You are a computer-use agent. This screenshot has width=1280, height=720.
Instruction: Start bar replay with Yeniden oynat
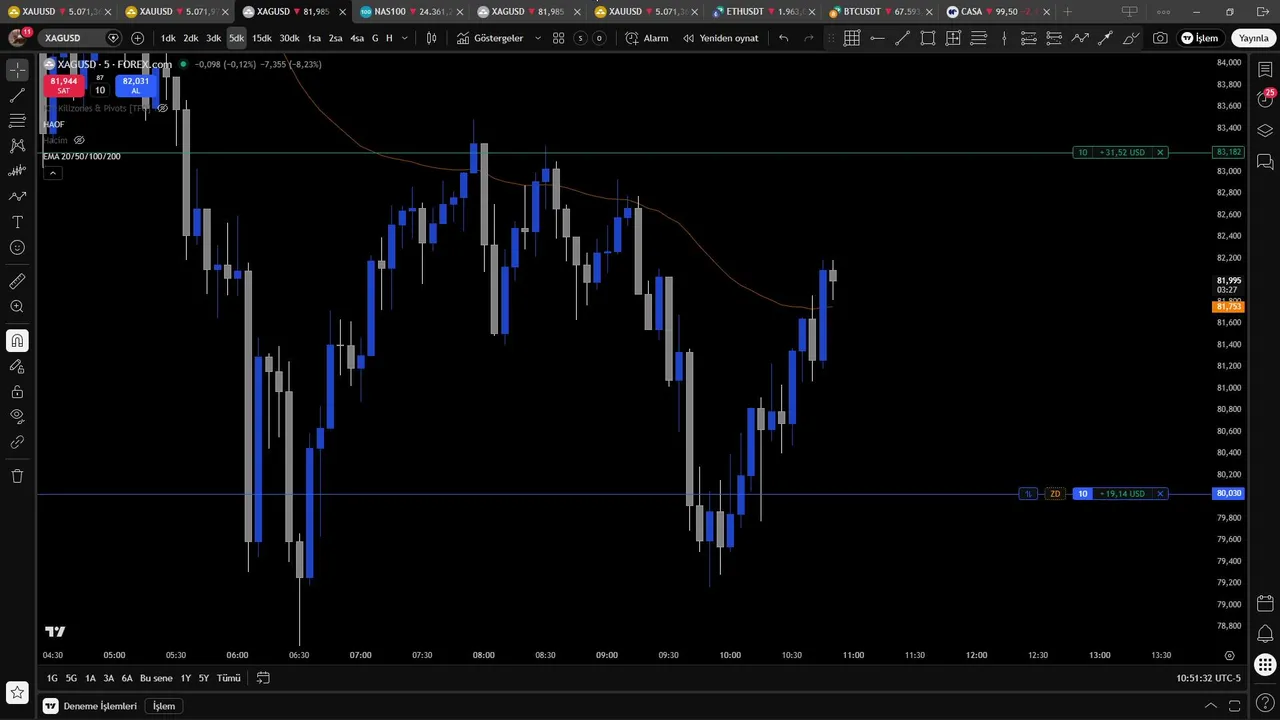[x=720, y=38]
